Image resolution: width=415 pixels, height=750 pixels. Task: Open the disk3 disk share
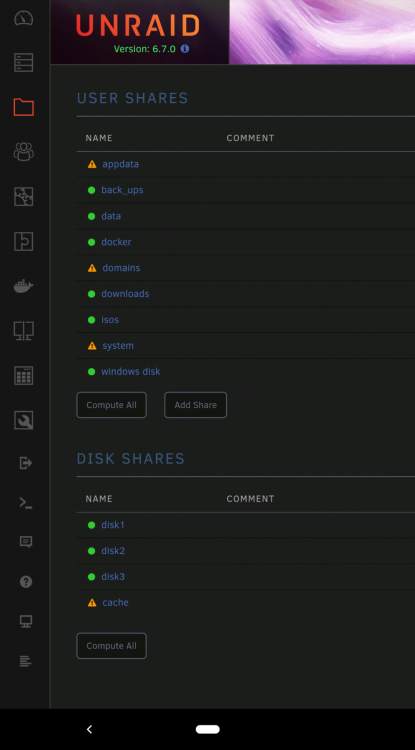(113, 576)
